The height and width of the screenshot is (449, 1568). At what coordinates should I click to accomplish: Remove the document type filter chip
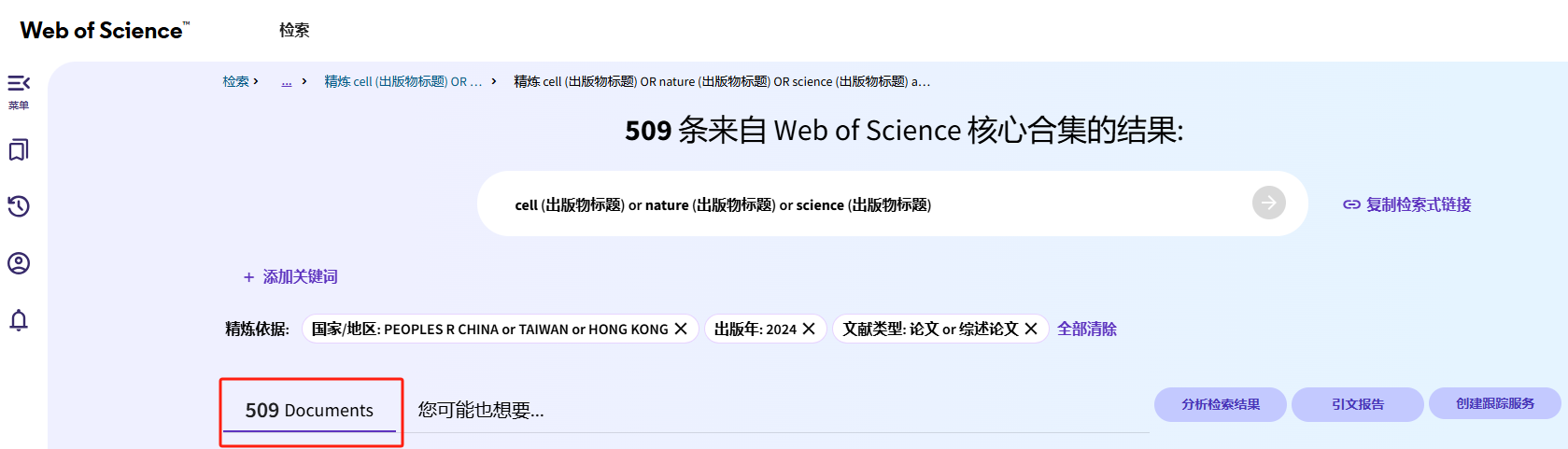click(x=1031, y=329)
